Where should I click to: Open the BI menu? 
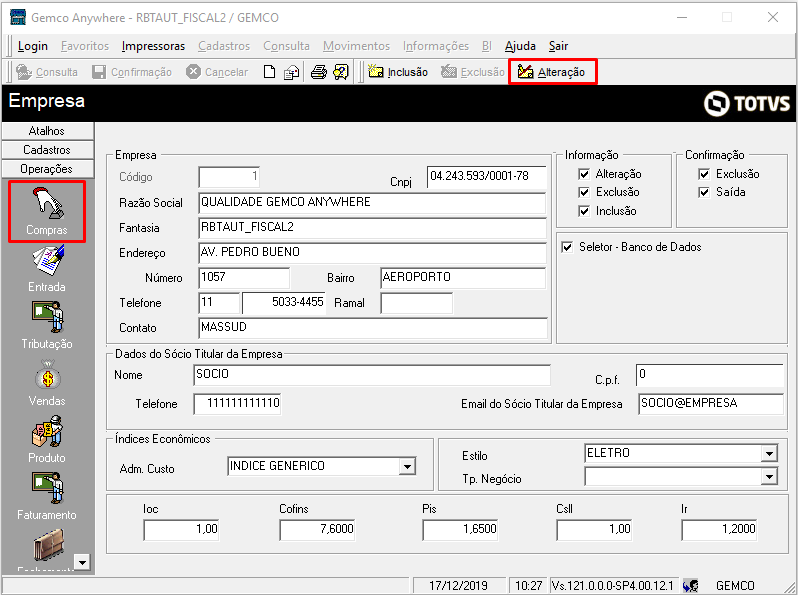coord(487,46)
